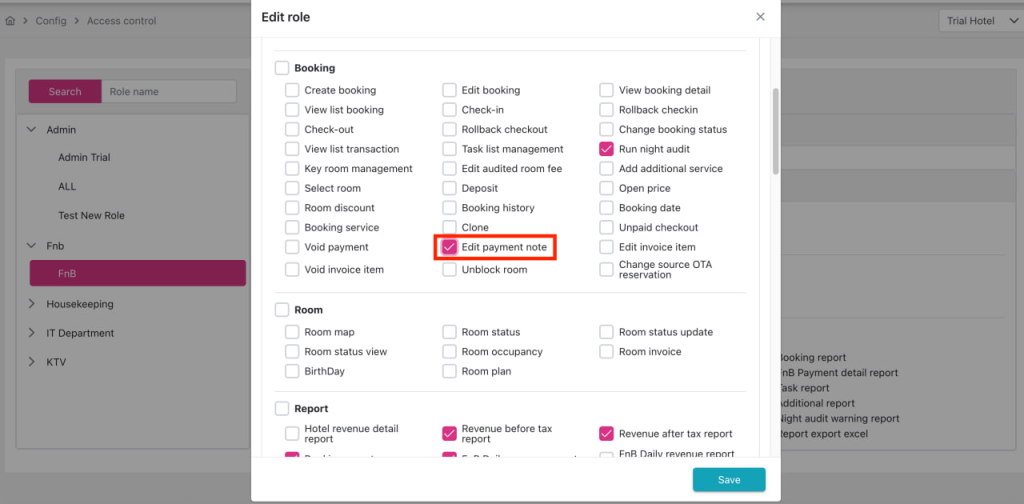1024x504 pixels.
Task: Save the role changes
Action: click(x=729, y=480)
